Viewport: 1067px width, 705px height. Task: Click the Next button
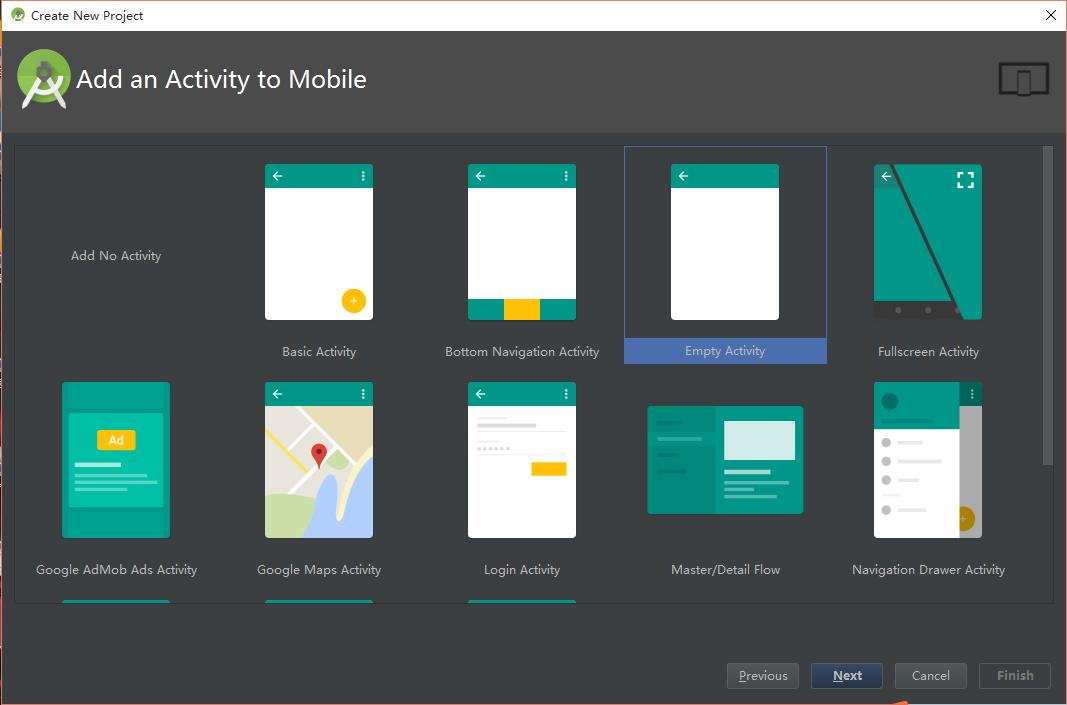click(x=846, y=676)
